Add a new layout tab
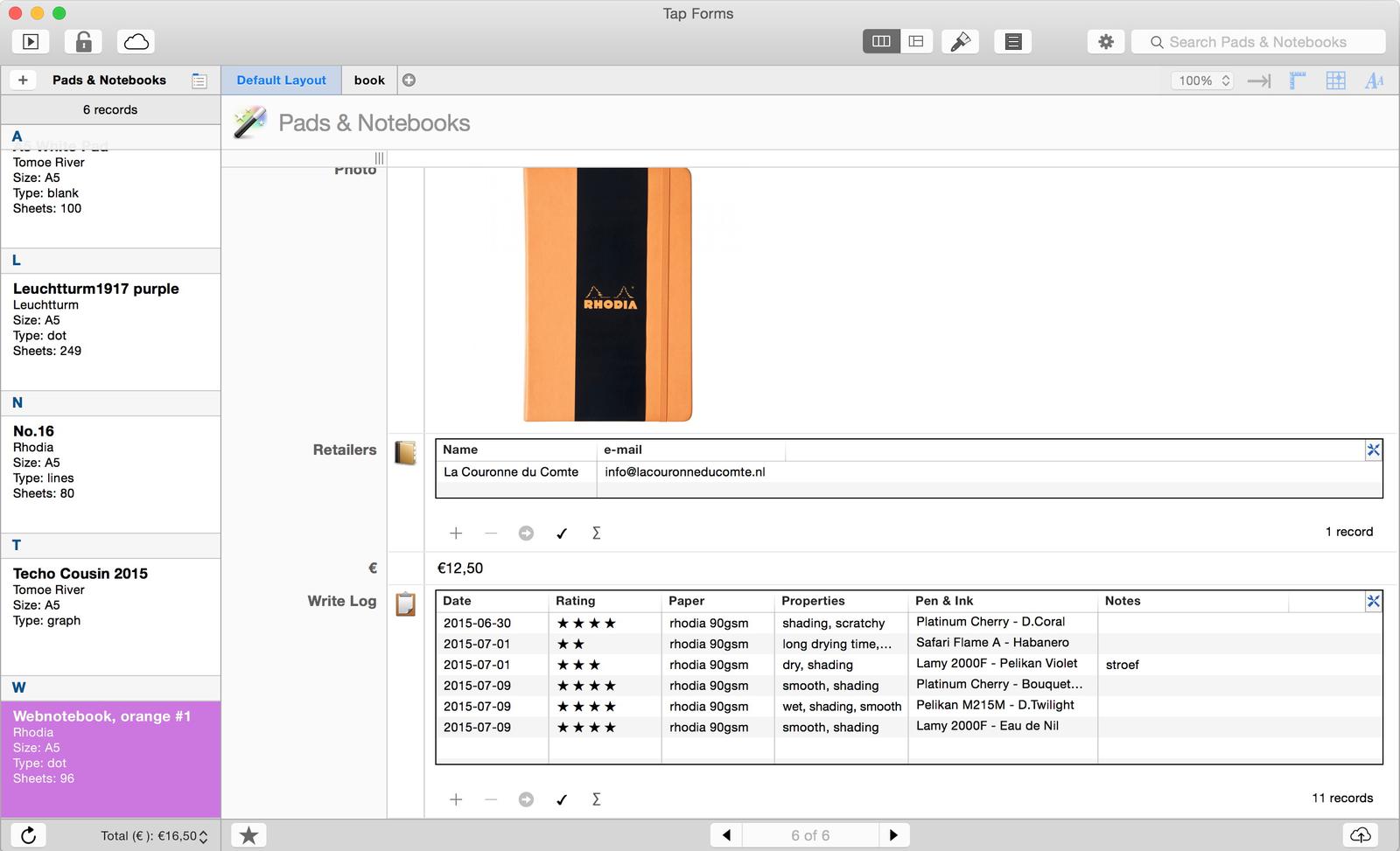The height and width of the screenshot is (851, 1400). [x=409, y=80]
